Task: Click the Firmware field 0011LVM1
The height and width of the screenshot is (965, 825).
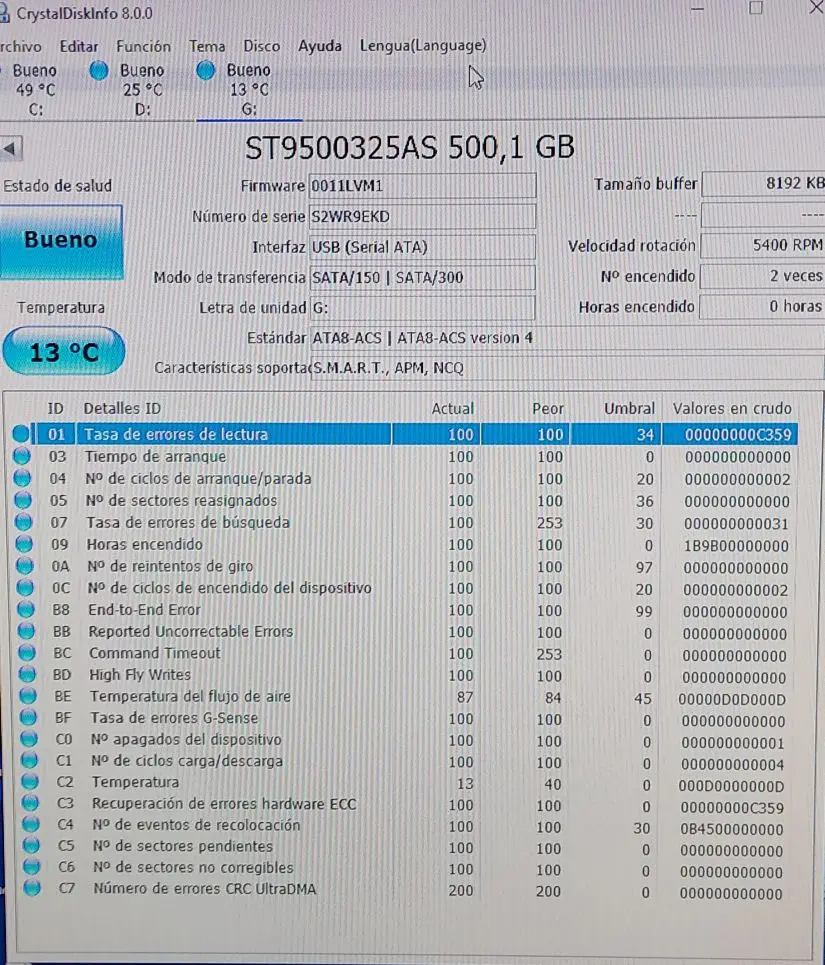Action: [422, 185]
